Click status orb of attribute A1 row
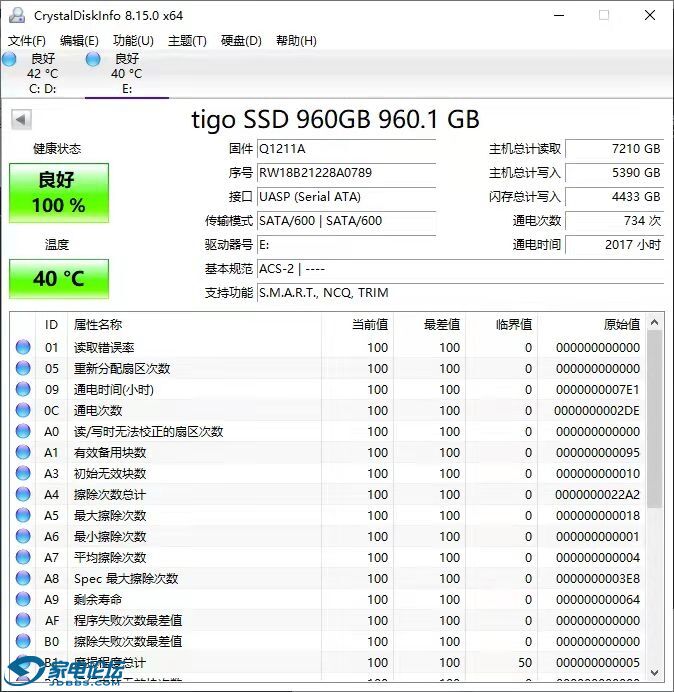The width and height of the screenshot is (674, 692). pos(23,452)
